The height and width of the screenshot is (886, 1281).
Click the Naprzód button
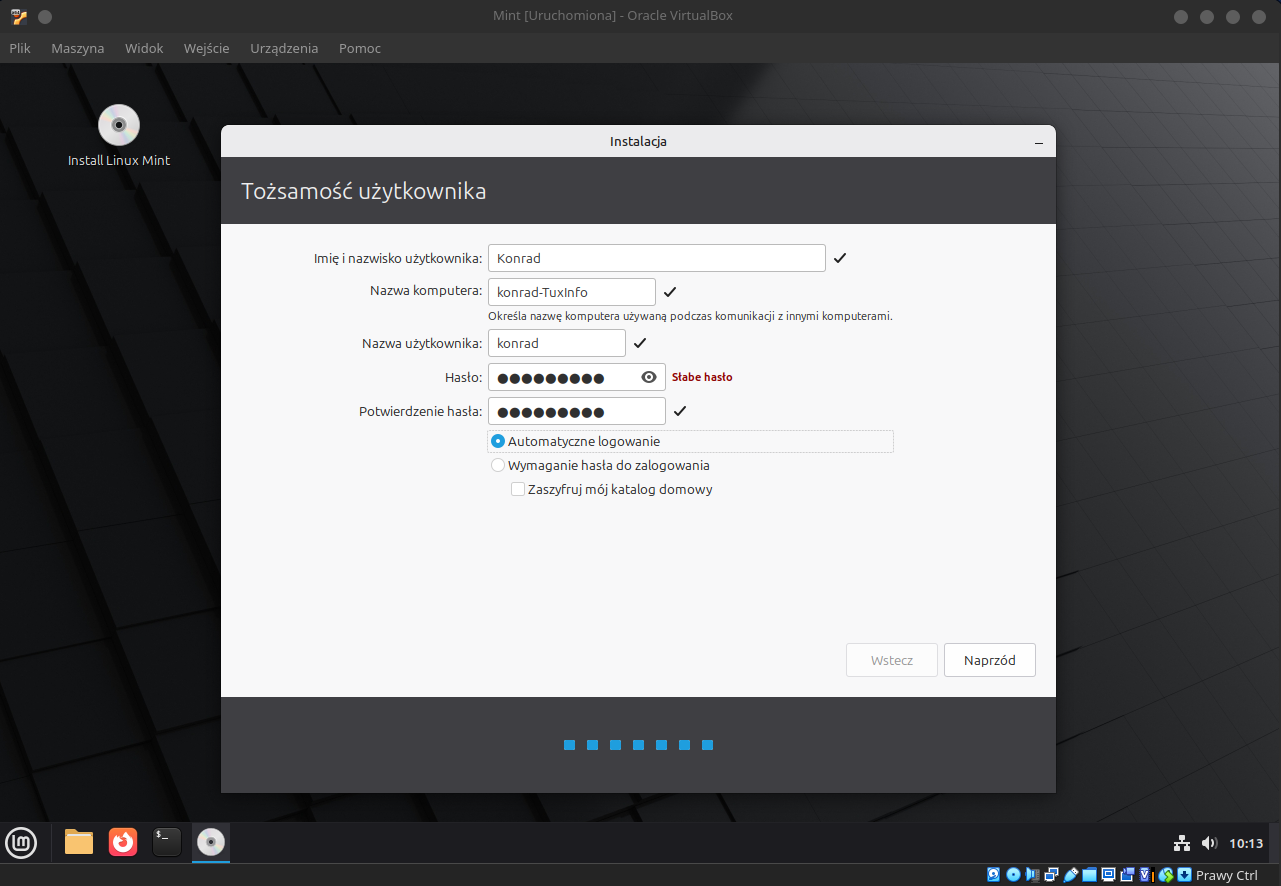point(990,660)
